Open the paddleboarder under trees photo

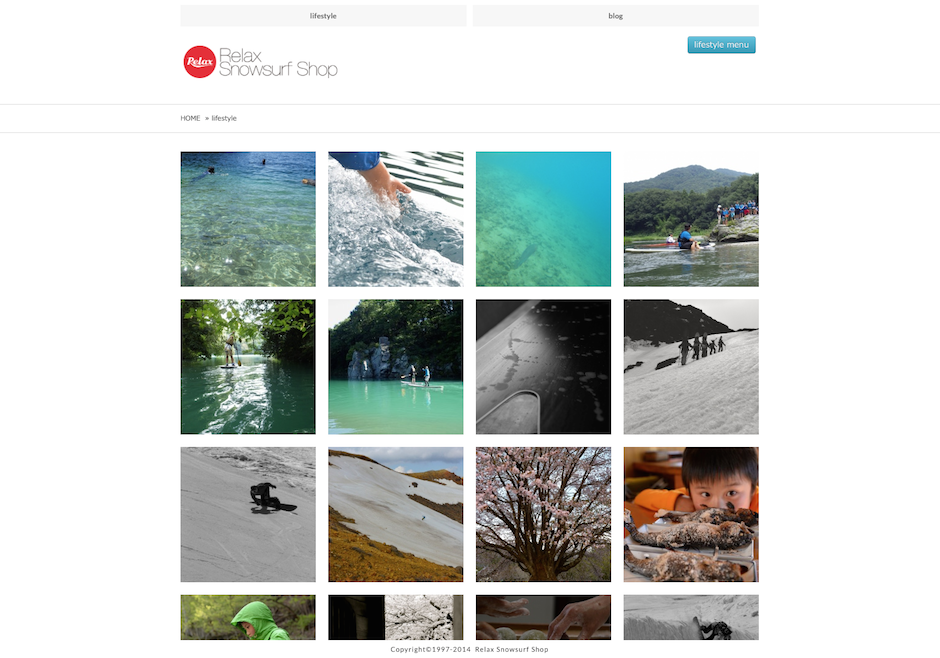click(248, 367)
